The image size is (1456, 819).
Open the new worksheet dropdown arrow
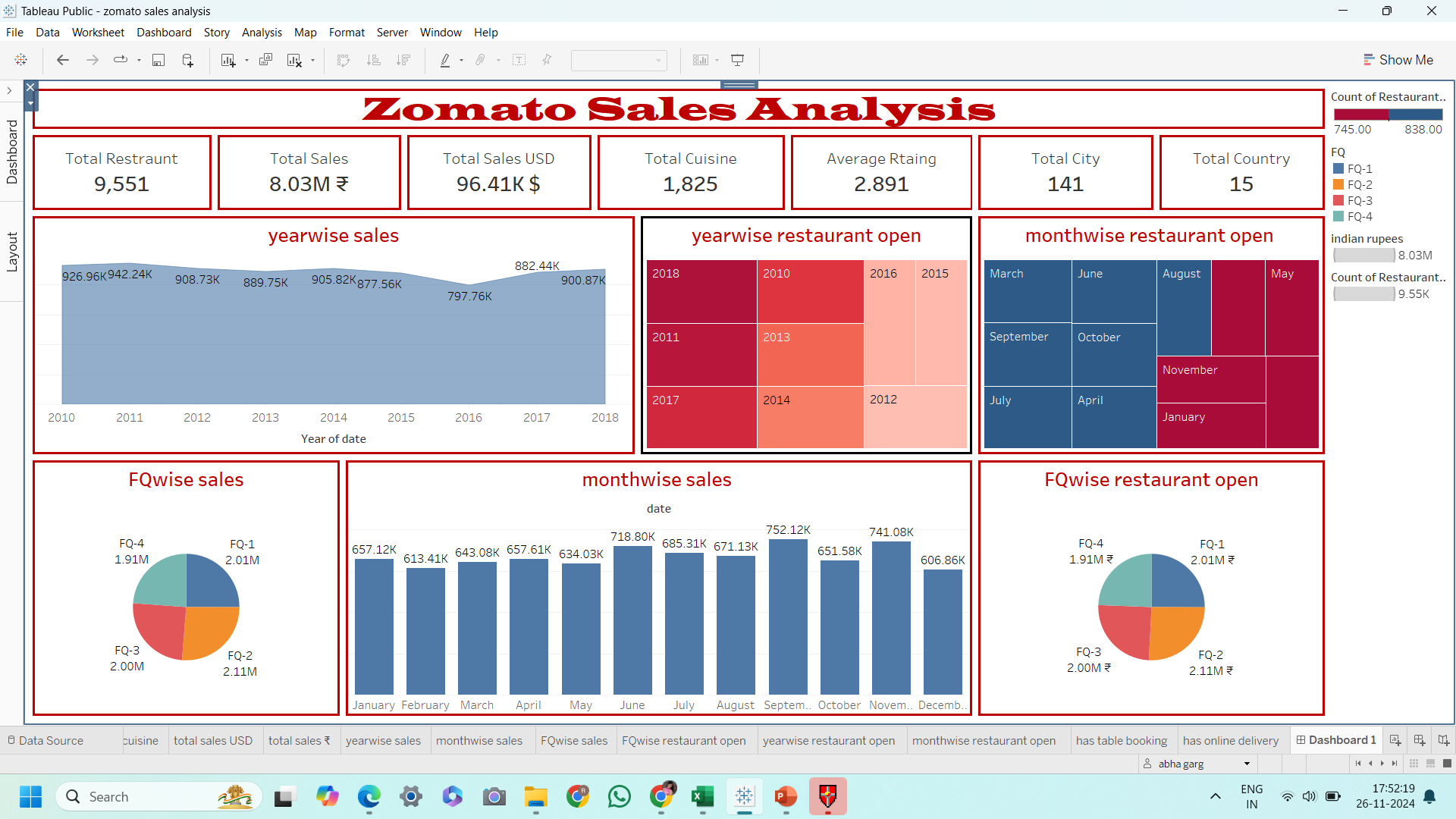click(246, 60)
